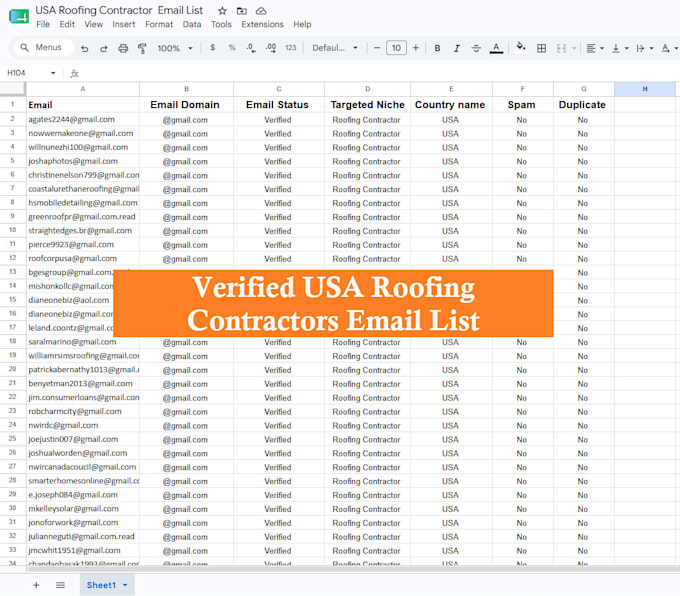Select the Email Domain header cell
The image size is (680, 596).
pyautogui.click(x=186, y=105)
